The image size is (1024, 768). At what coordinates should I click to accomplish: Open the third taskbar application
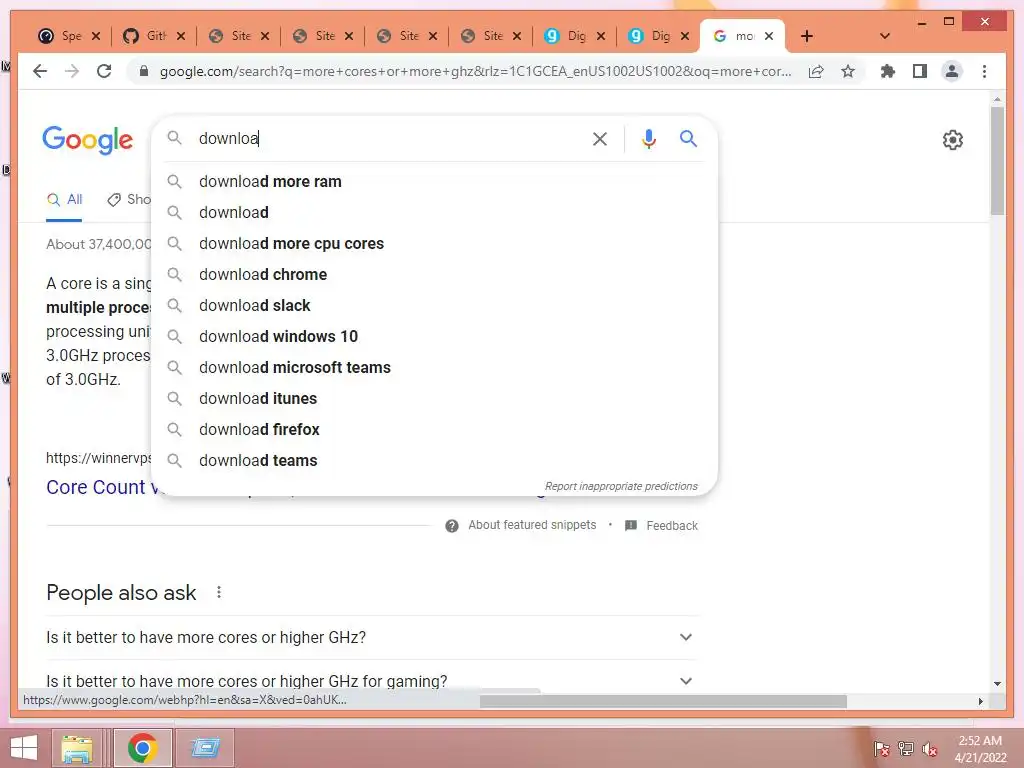pyautogui.click(x=205, y=748)
